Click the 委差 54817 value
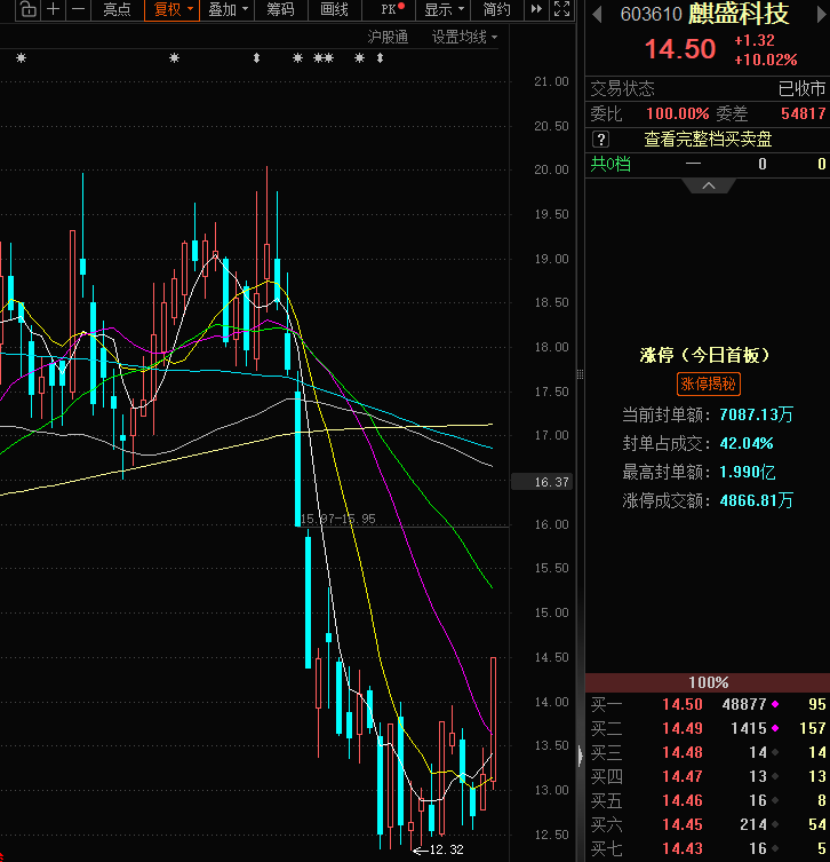The height and width of the screenshot is (862, 830). (x=803, y=114)
